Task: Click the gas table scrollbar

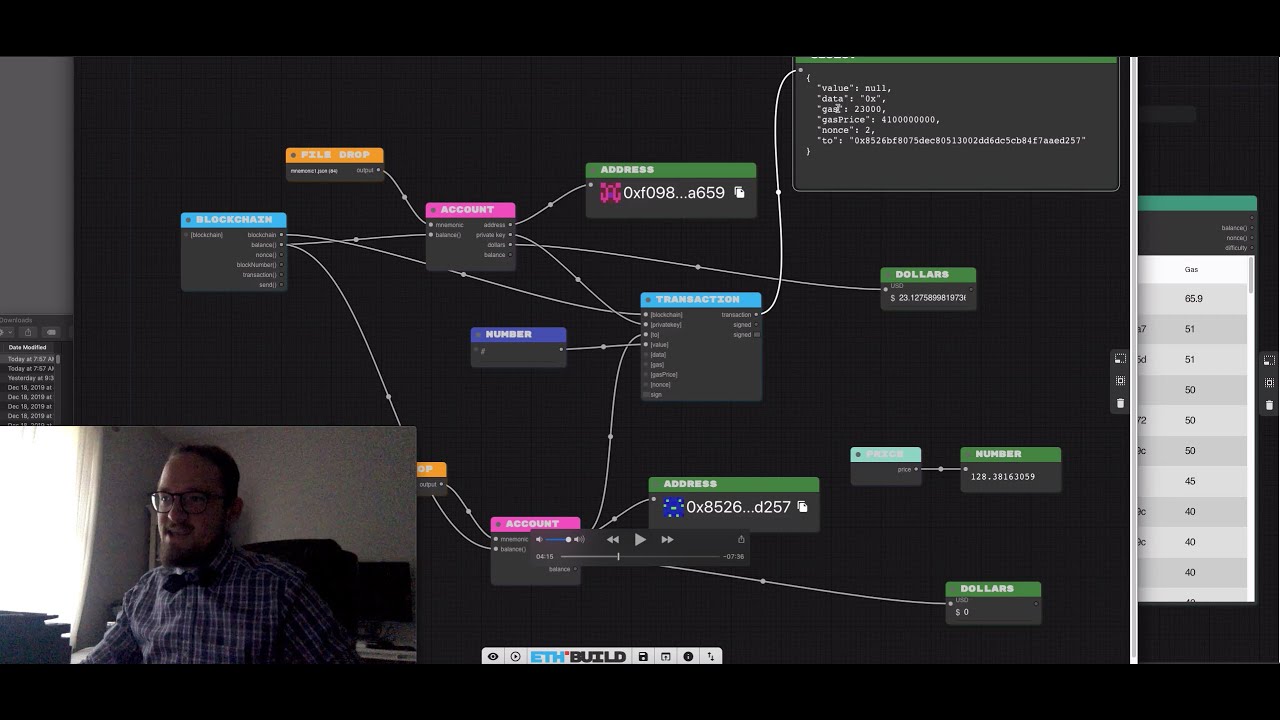Action: click(1250, 276)
